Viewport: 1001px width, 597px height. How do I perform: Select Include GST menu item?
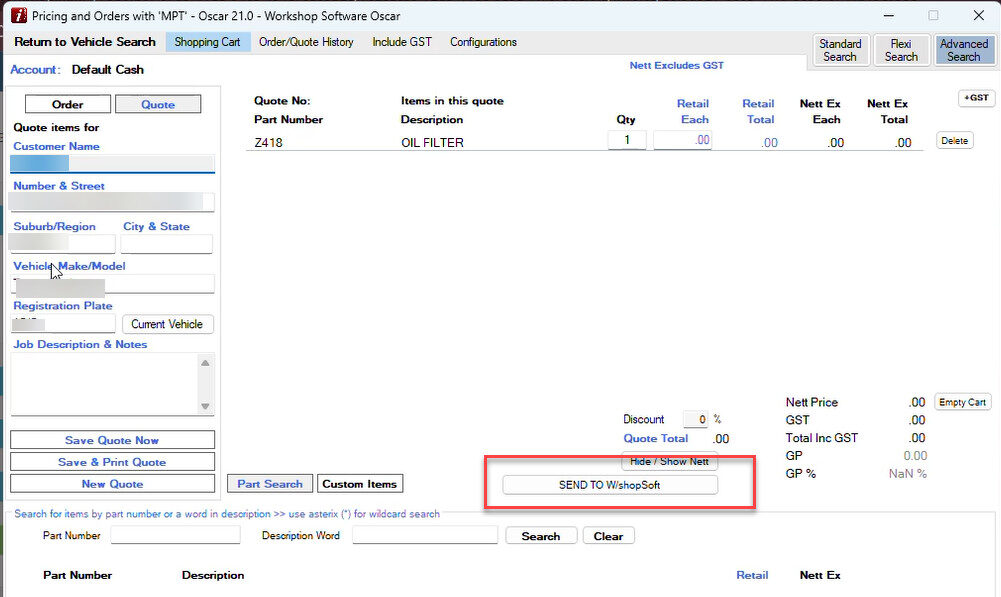click(402, 42)
